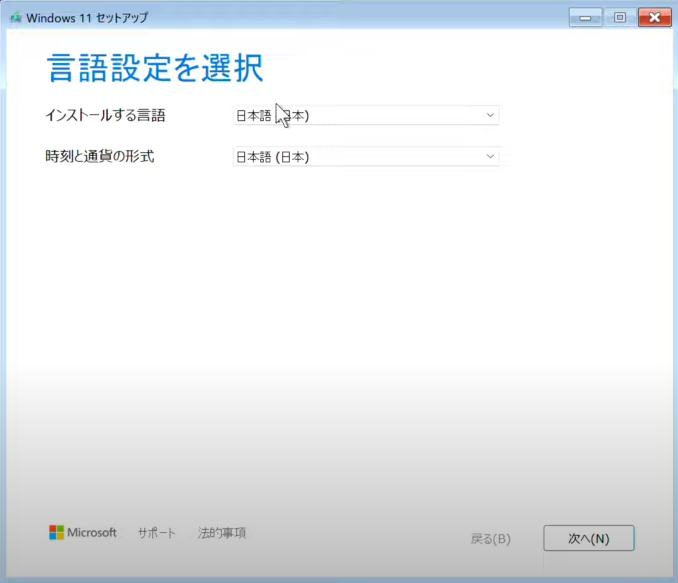
Task: Click the 言語設定を選択 heading
Action: tap(155, 68)
